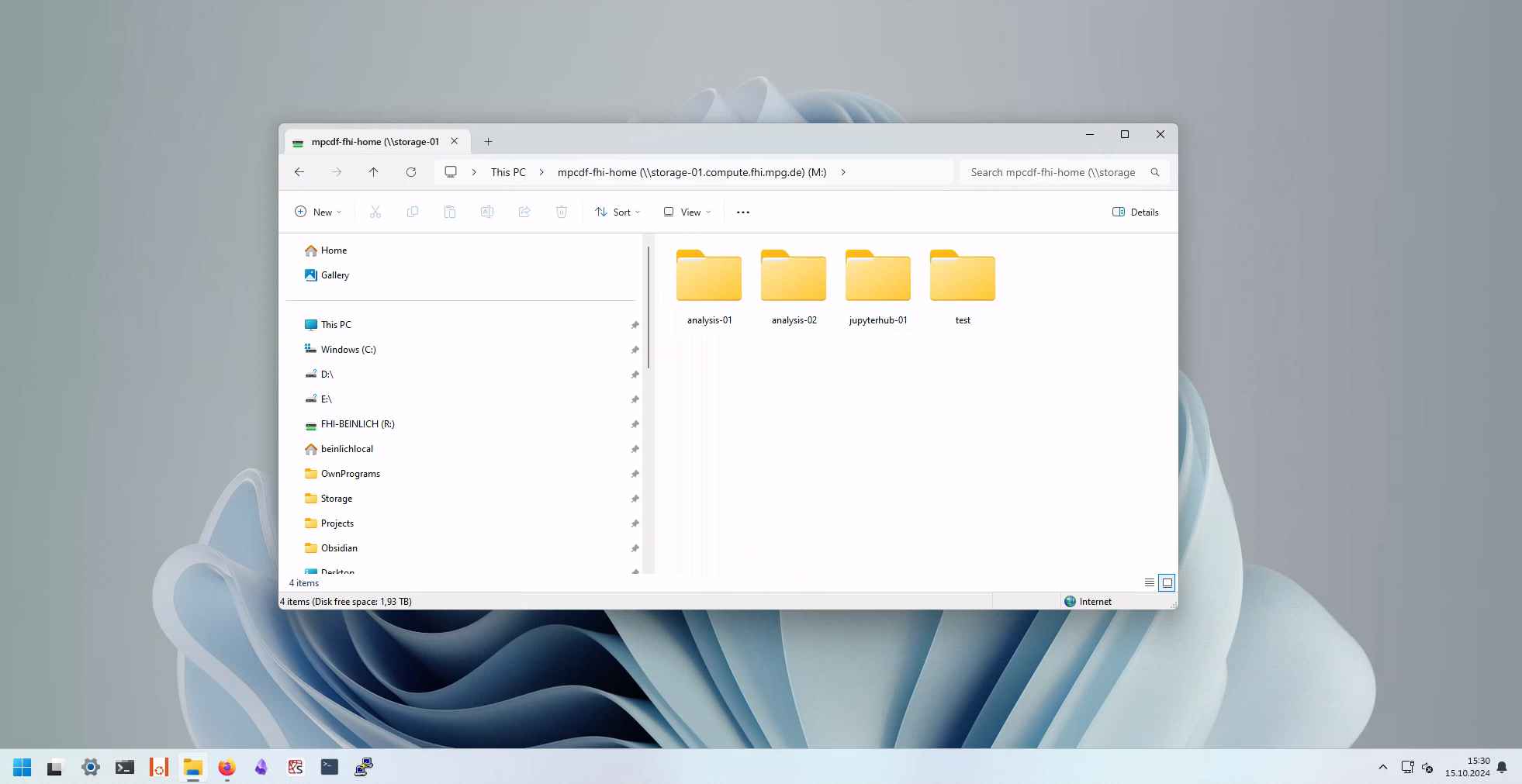Open the View dropdown
The image size is (1522, 784).
(687, 212)
